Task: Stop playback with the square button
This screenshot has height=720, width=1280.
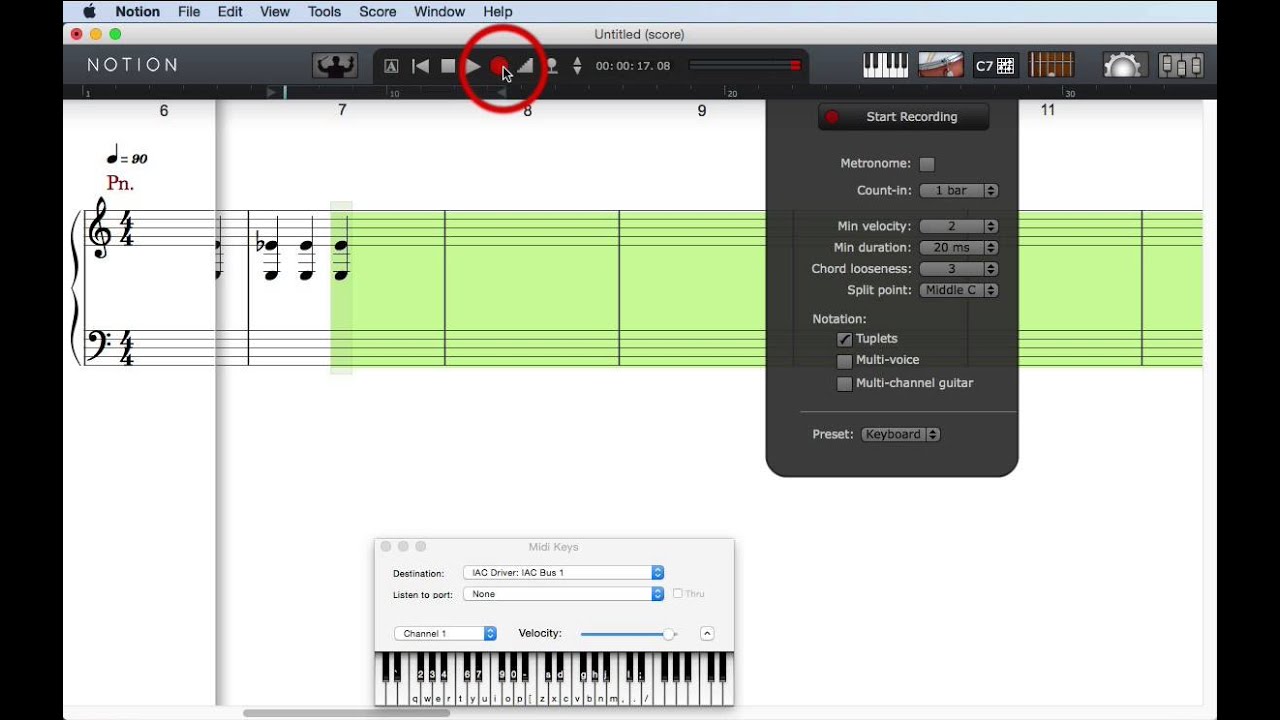Action: point(448,66)
